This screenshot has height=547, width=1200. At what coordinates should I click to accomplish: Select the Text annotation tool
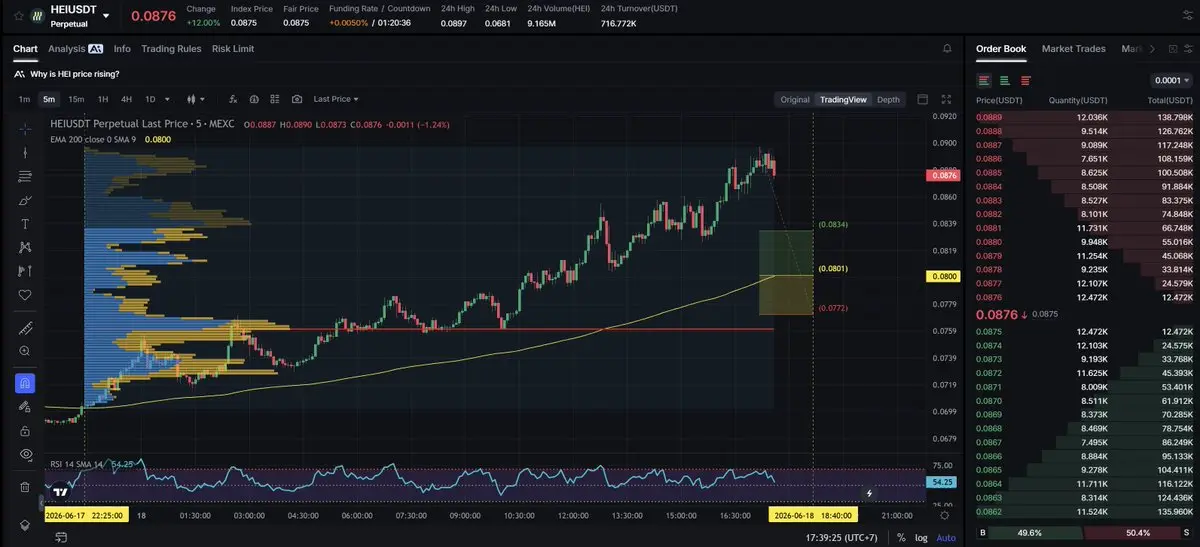click(25, 223)
